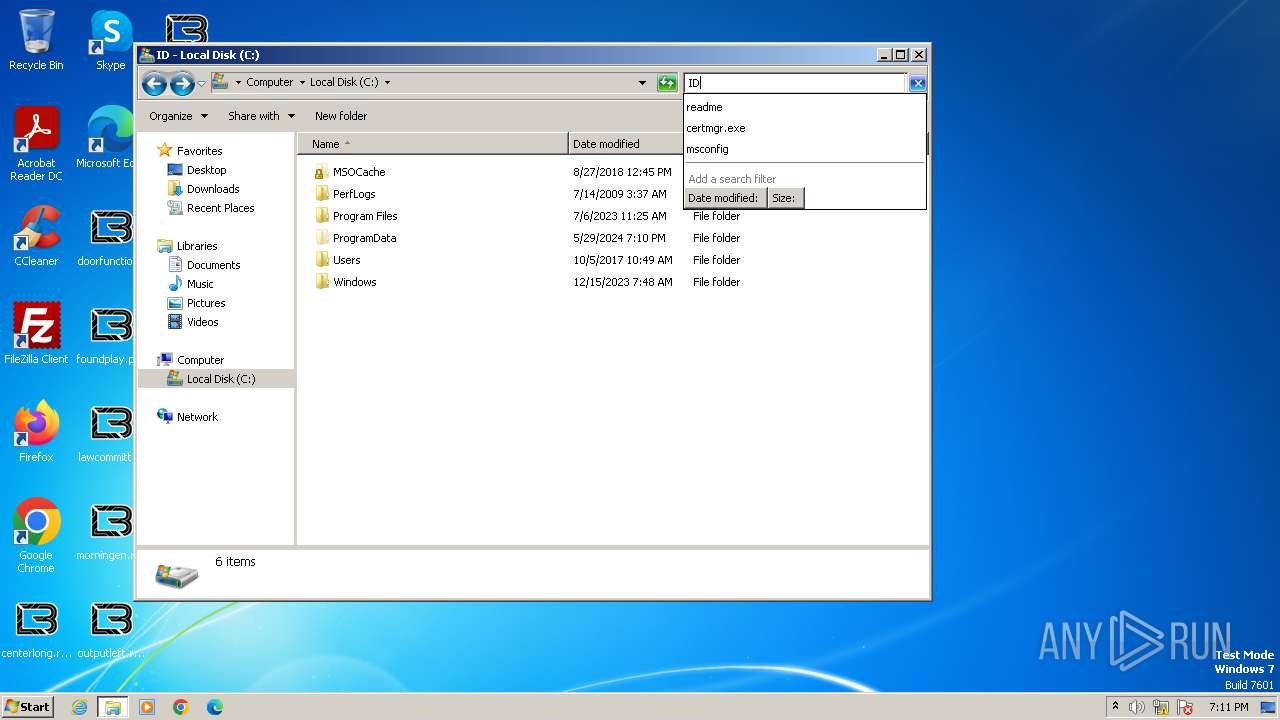The image size is (1280, 720).
Task: Click the green refresh button
Action: point(667,83)
